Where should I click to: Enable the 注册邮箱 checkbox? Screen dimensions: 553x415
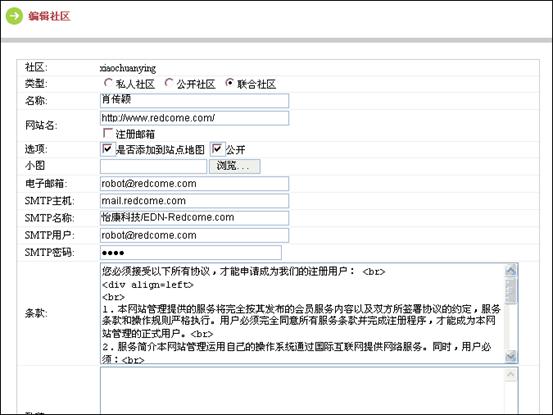(107, 133)
